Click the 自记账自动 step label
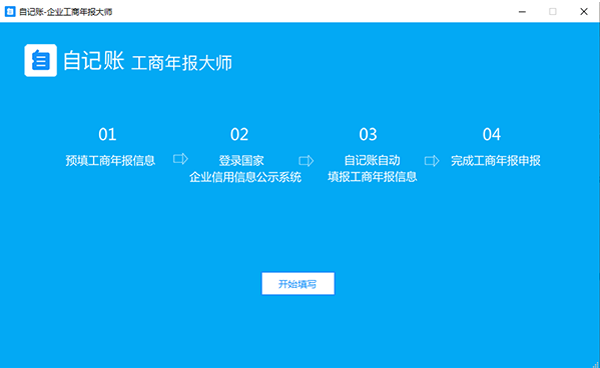Image resolution: width=600 pixels, height=368 pixels. pos(372,160)
